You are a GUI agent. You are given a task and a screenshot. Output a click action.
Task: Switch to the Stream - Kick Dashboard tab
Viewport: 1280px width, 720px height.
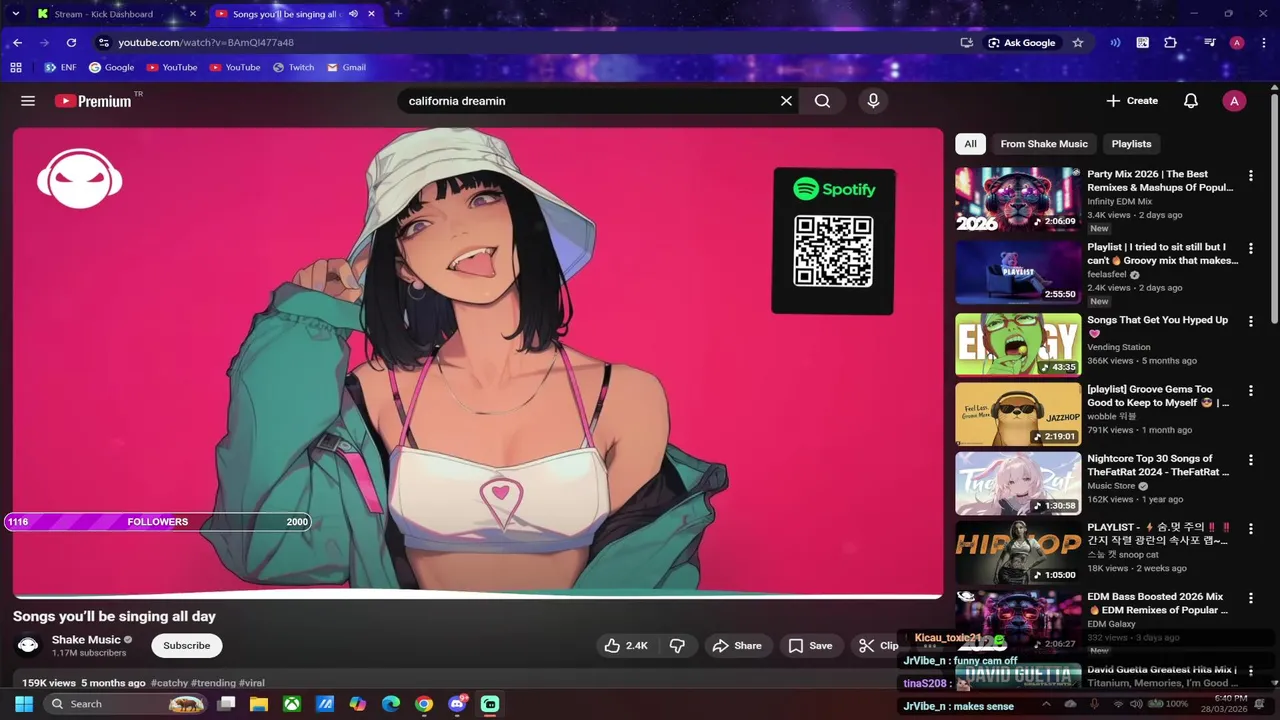pyautogui.click(x=103, y=14)
